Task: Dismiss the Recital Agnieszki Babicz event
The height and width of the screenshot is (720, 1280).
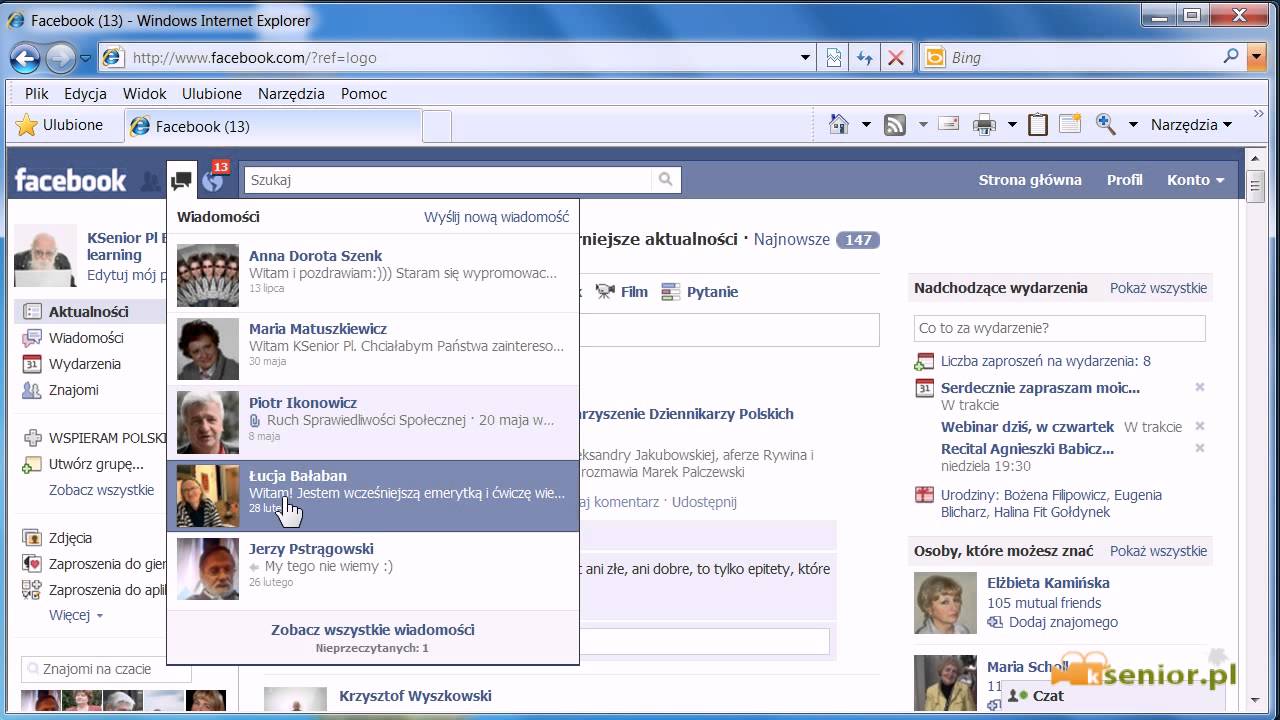Action: click(1200, 448)
